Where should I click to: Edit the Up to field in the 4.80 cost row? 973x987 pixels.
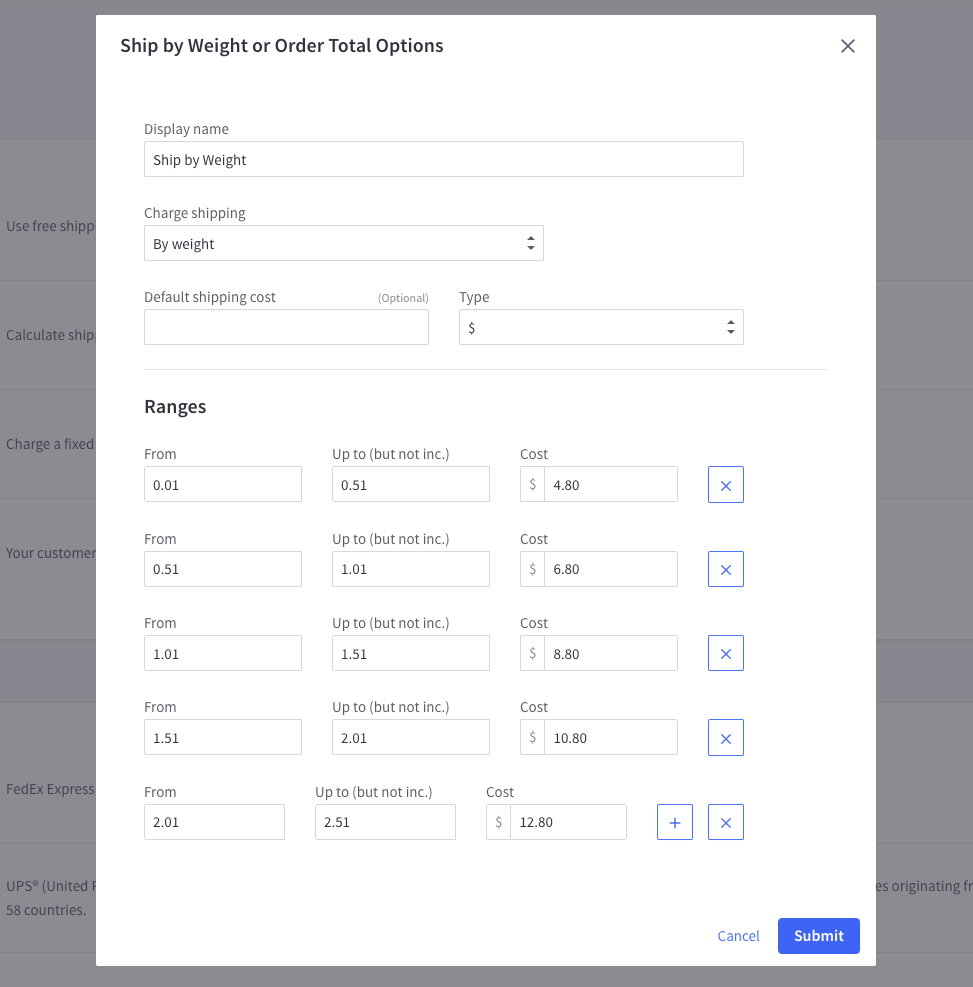tap(411, 485)
